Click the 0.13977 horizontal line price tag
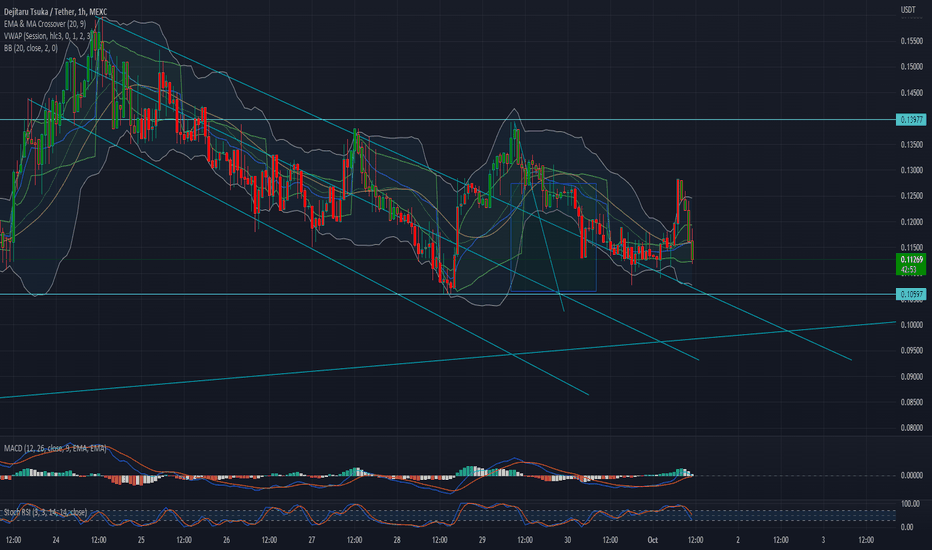 (x=911, y=120)
